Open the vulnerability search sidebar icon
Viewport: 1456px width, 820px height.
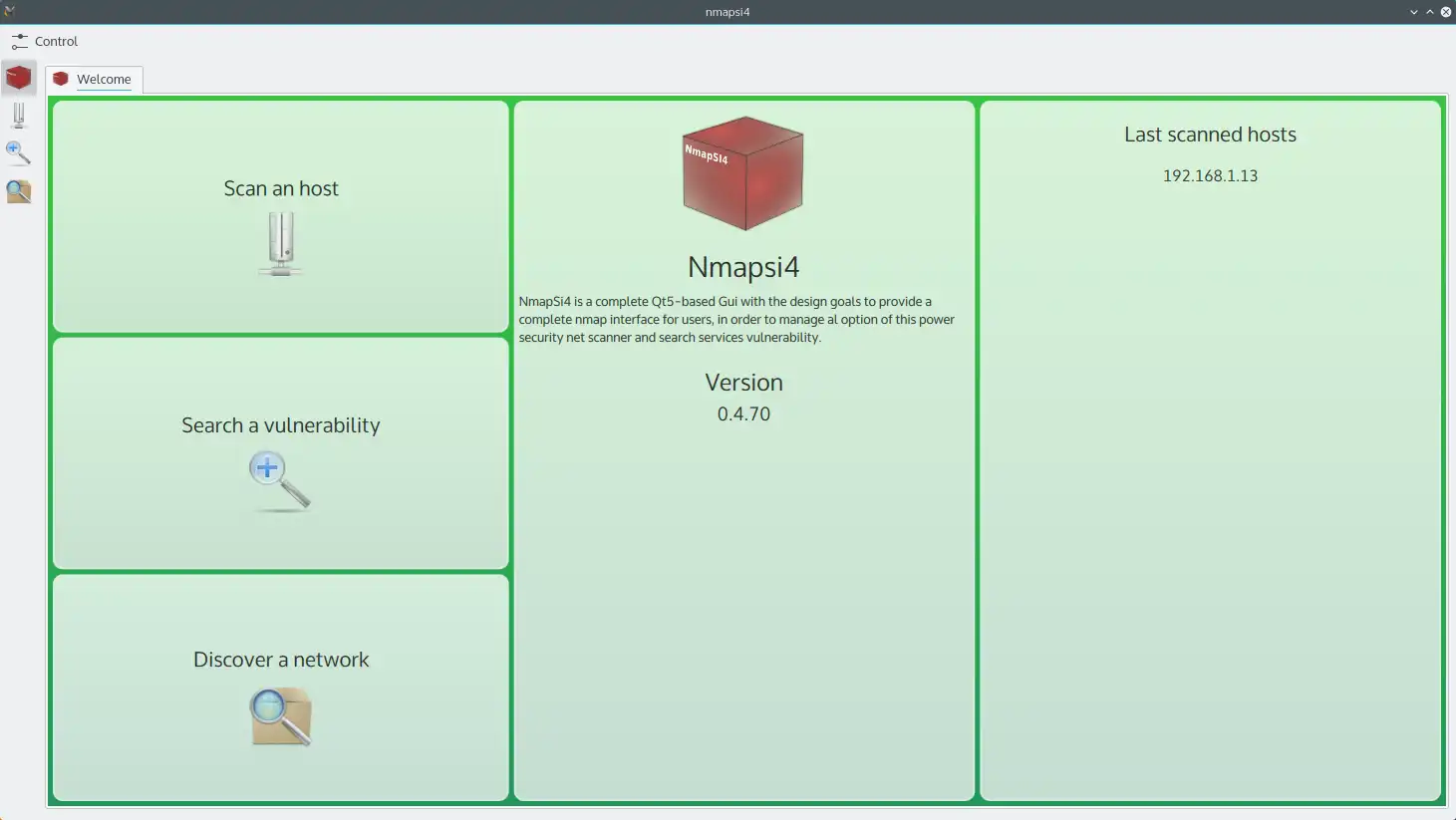(18, 152)
